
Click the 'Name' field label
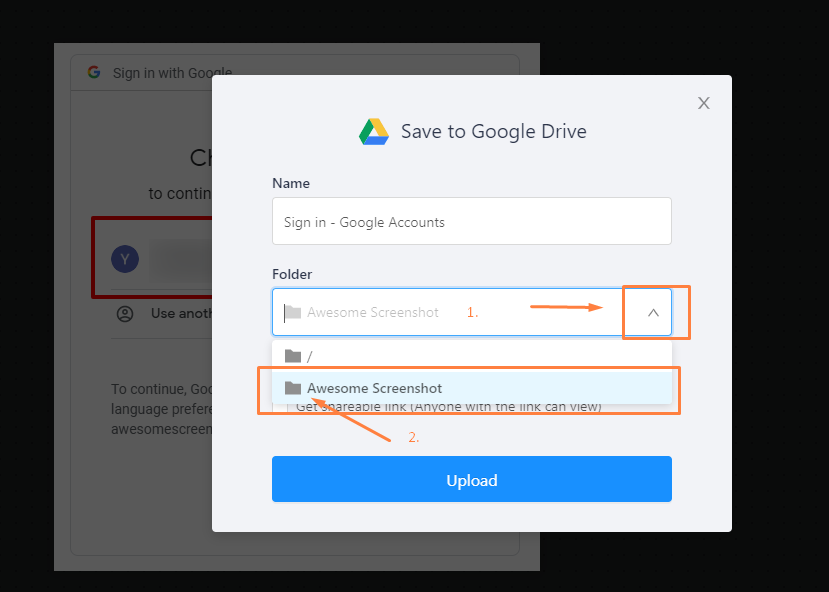[x=291, y=183]
